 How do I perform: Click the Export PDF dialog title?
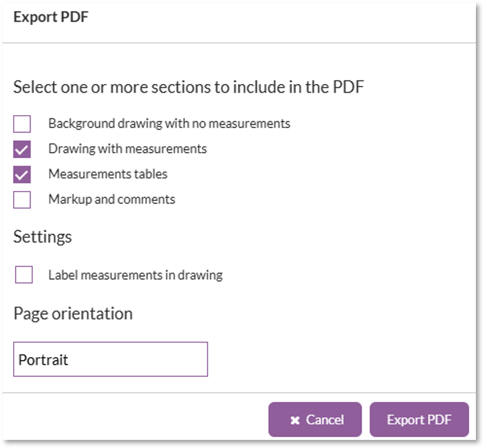[51, 17]
